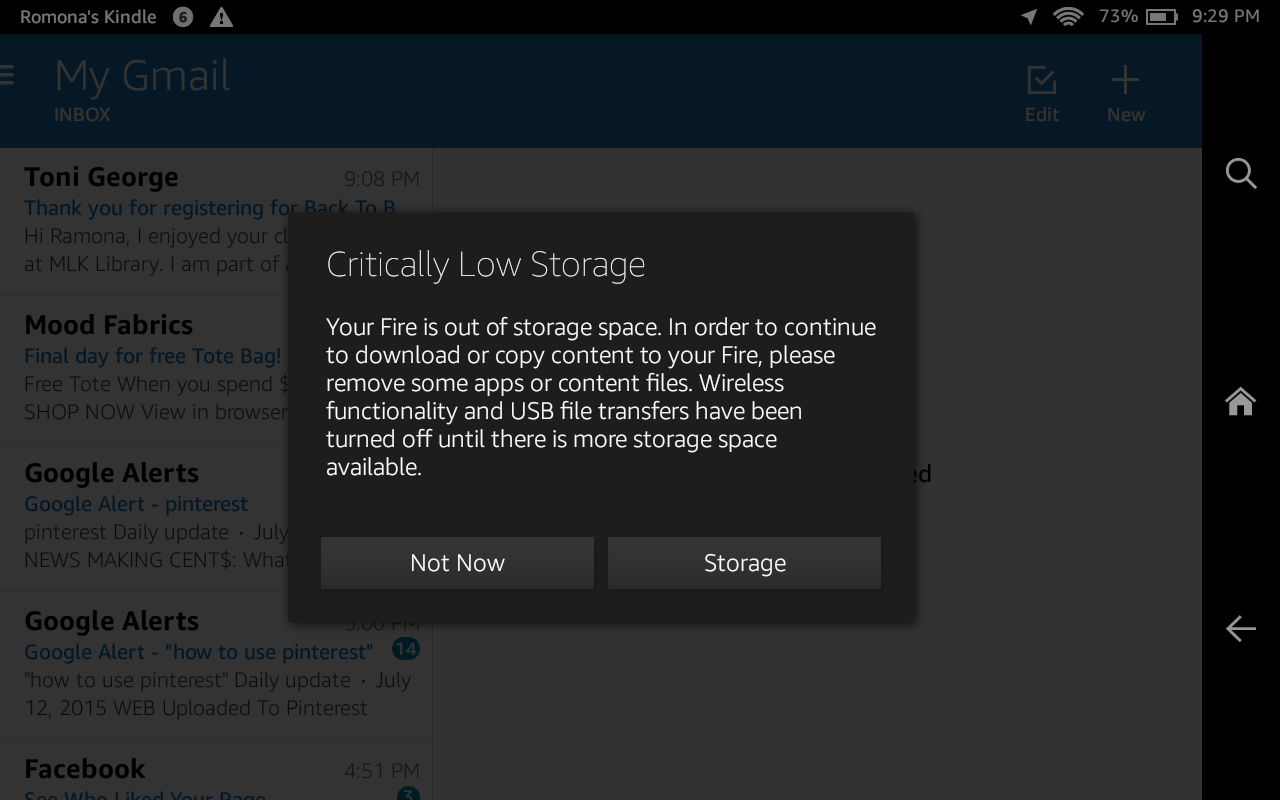Dismiss storage alert with Not Now
This screenshot has width=1280, height=800.
click(456, 562)
